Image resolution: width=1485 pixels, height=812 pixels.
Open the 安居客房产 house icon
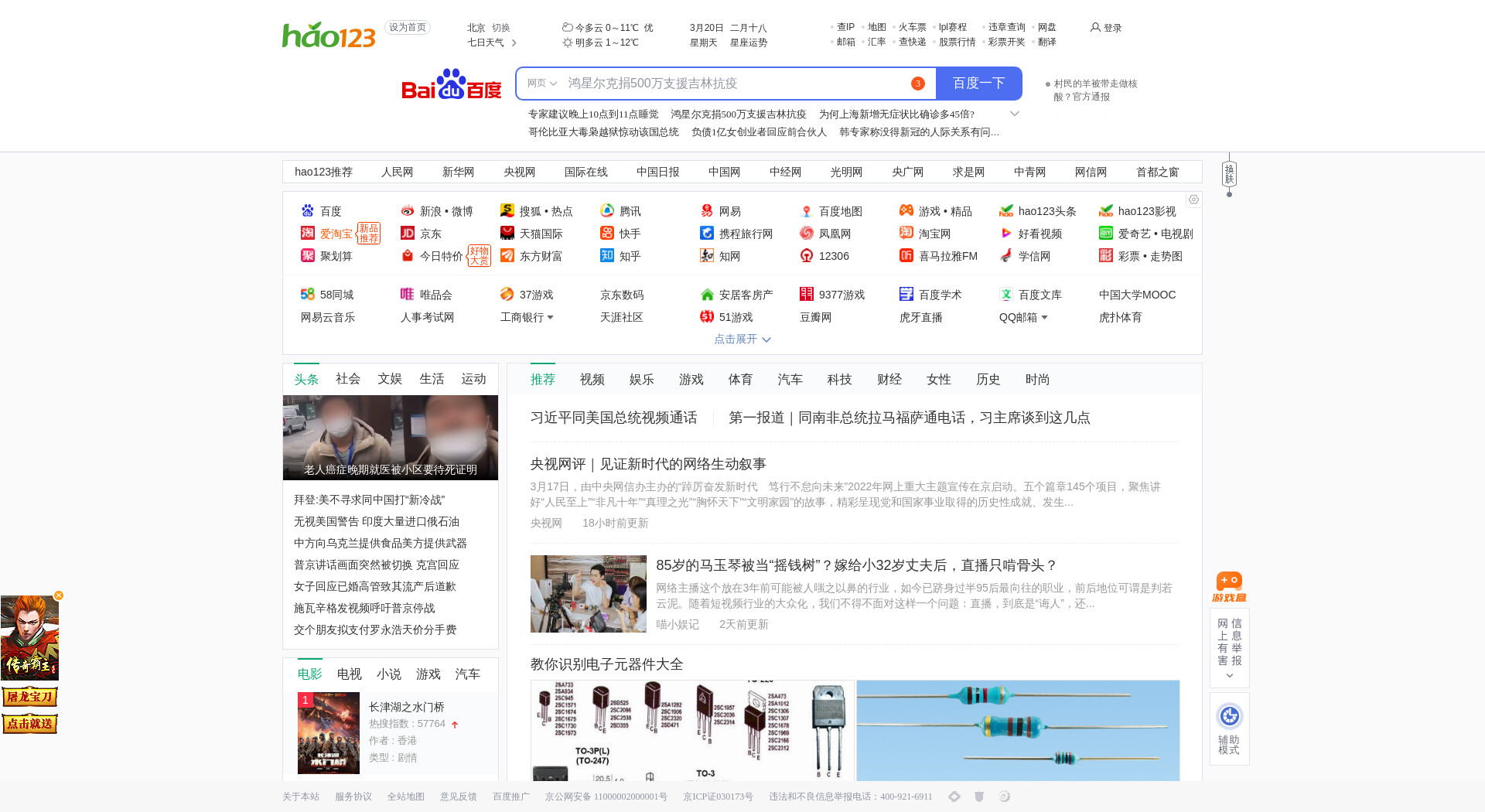707,295
